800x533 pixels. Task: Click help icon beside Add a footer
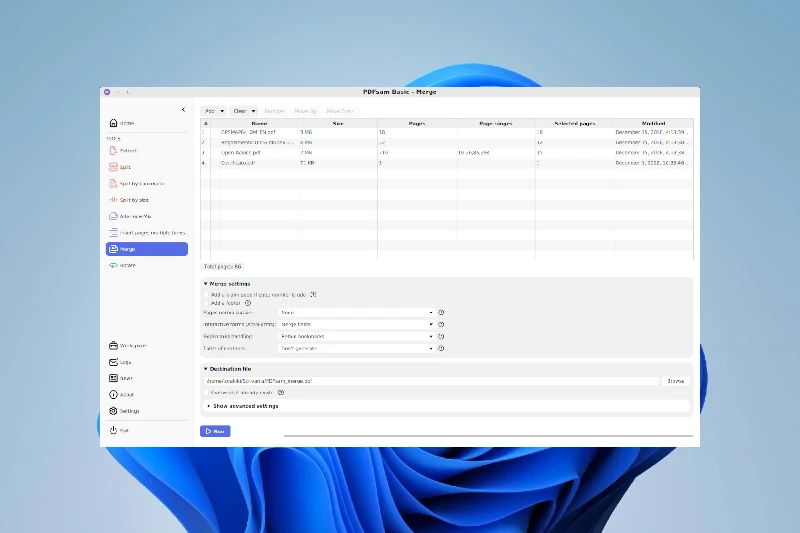[248, 303]
